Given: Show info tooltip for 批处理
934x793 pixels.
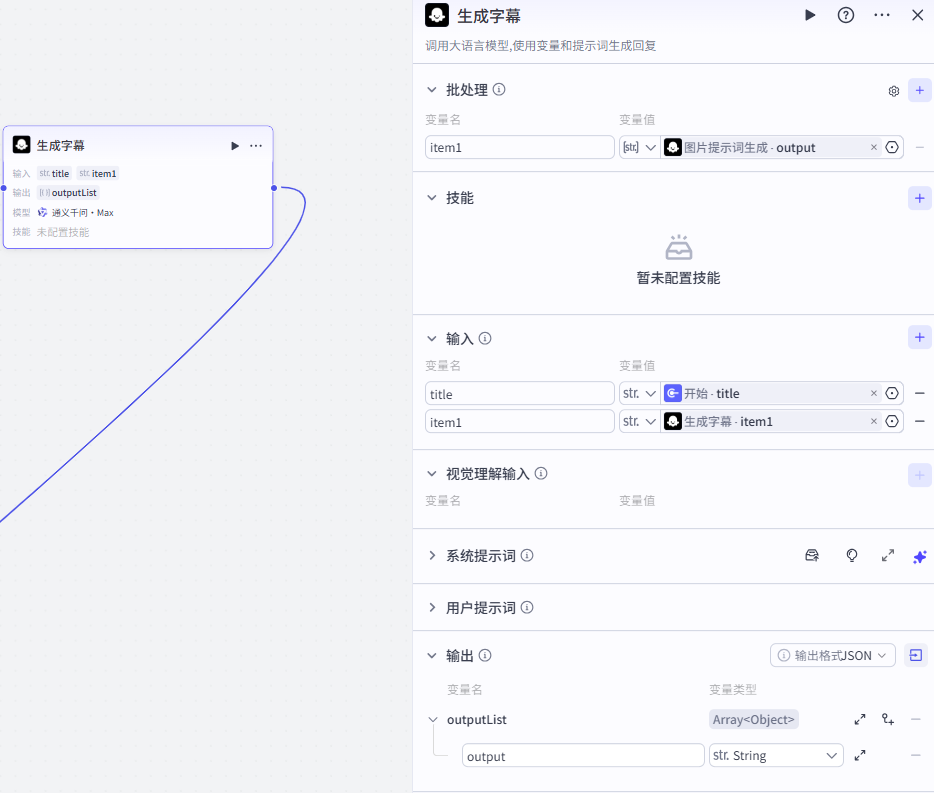Looking at the screenshot, I should (499, 89).
